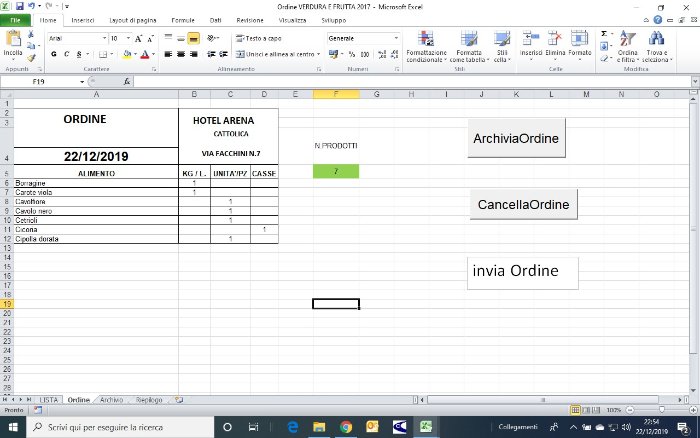Click the accounting currency format icon
This screenshot has width=700, height=438.
point(333,54)
